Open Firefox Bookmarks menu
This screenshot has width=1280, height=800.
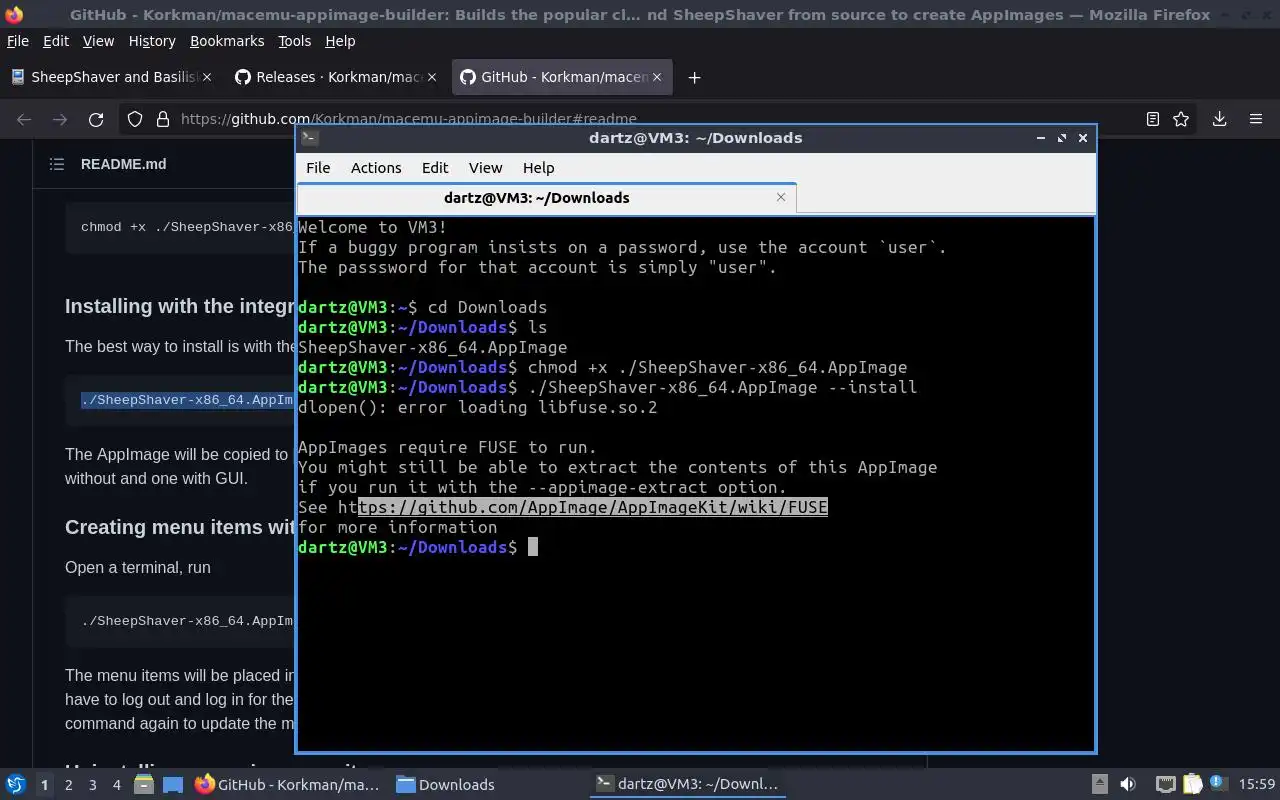pyautogui.click(x=227, y=41)
